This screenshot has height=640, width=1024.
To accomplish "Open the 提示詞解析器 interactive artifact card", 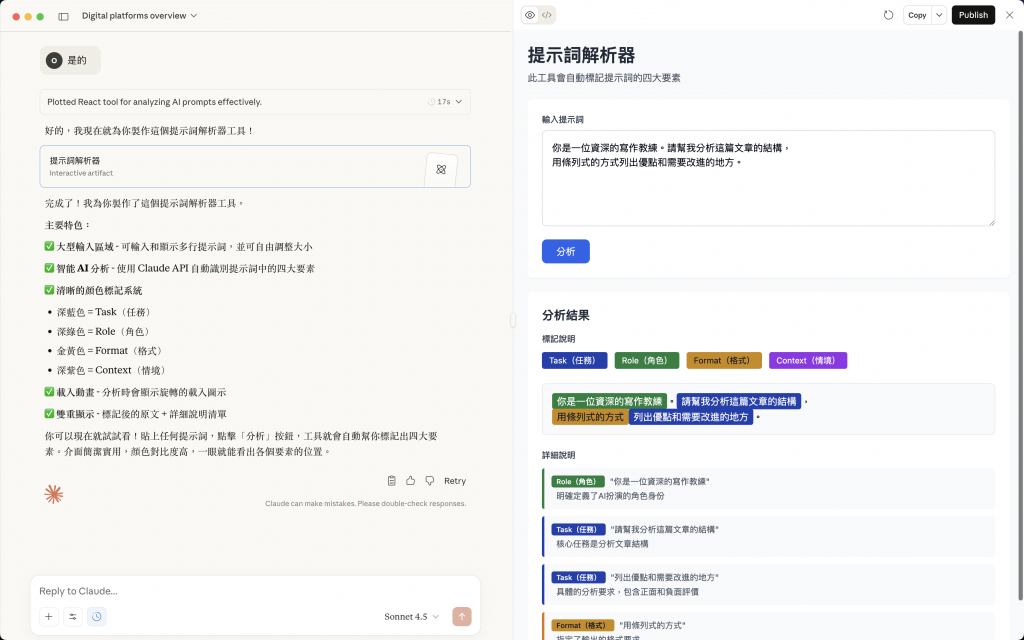I will 255,167.
